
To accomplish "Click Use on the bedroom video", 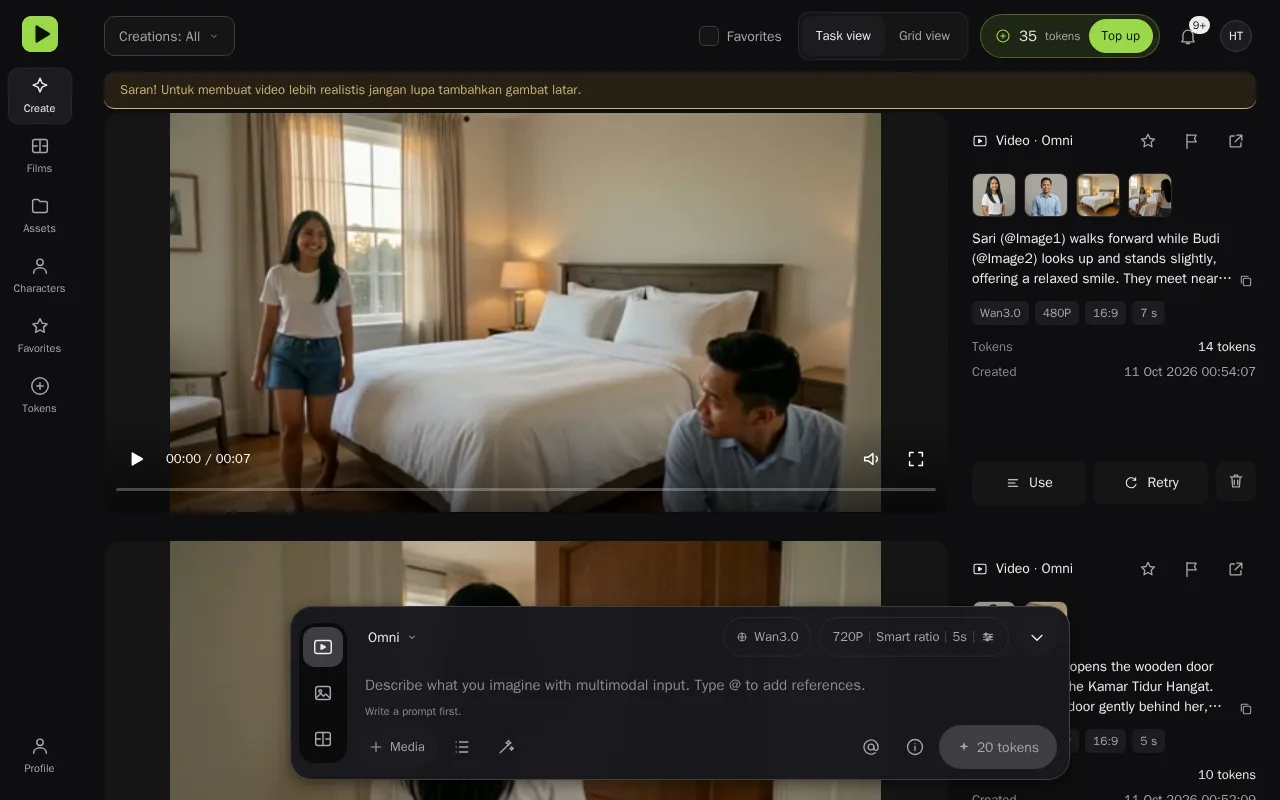I will [1029, 482].
